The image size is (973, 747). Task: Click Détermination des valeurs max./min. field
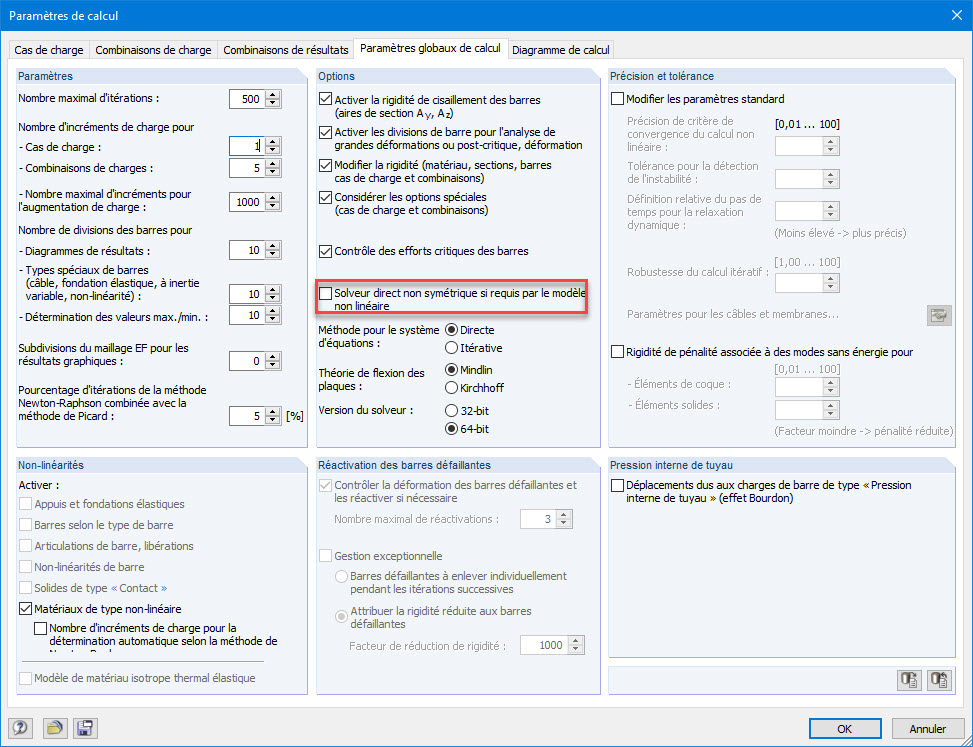[247, 315]
